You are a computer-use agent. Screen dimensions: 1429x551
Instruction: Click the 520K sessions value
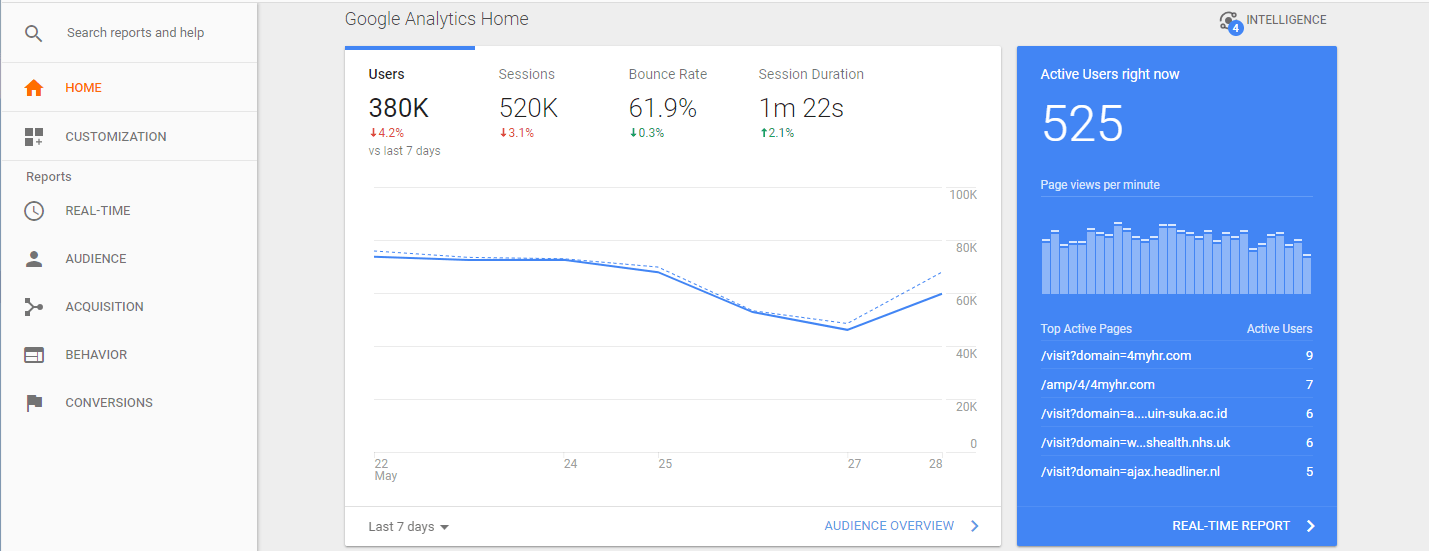pyautogui.click(x=529, y=108)
